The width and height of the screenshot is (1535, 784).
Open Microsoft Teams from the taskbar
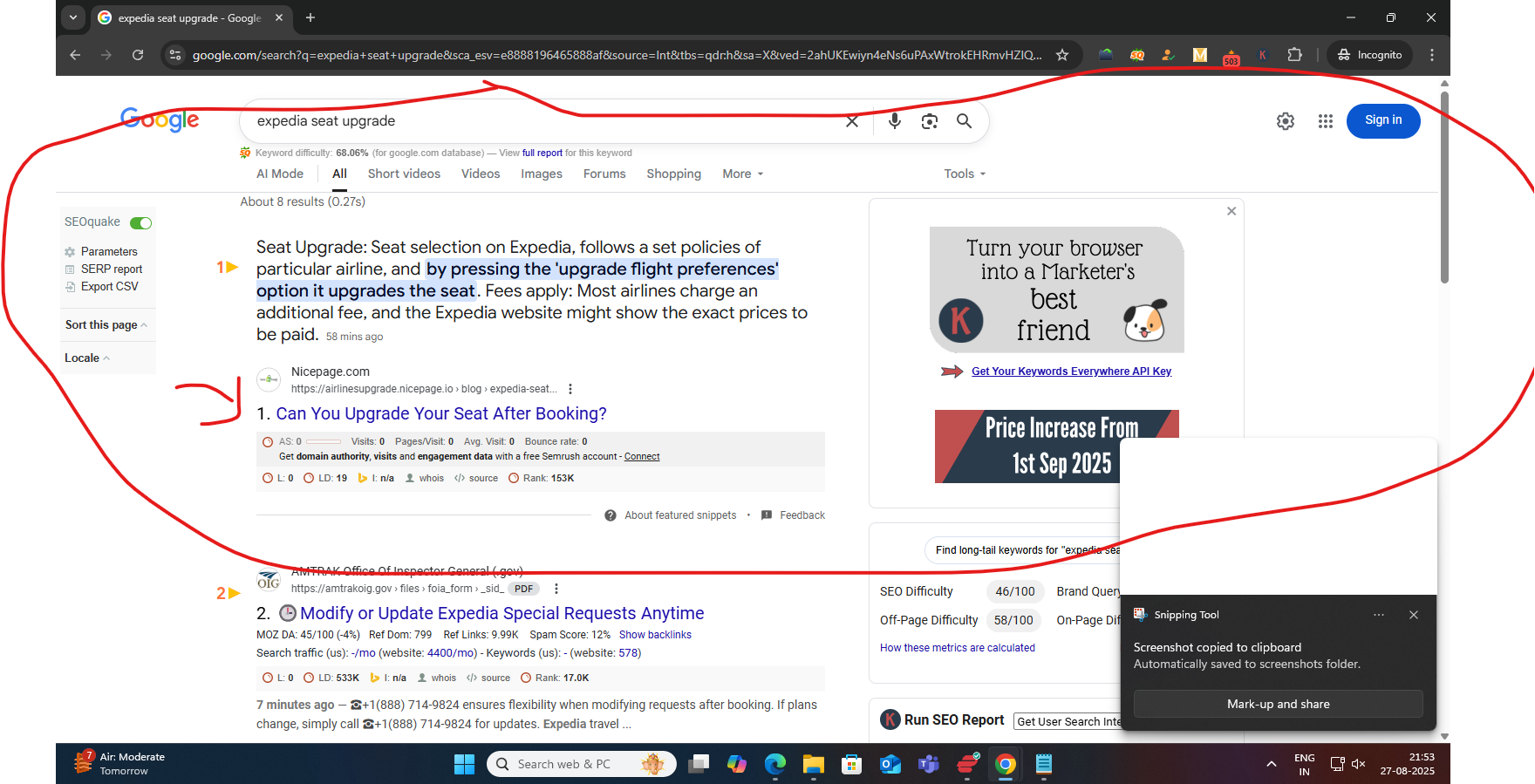click(929, 765)
